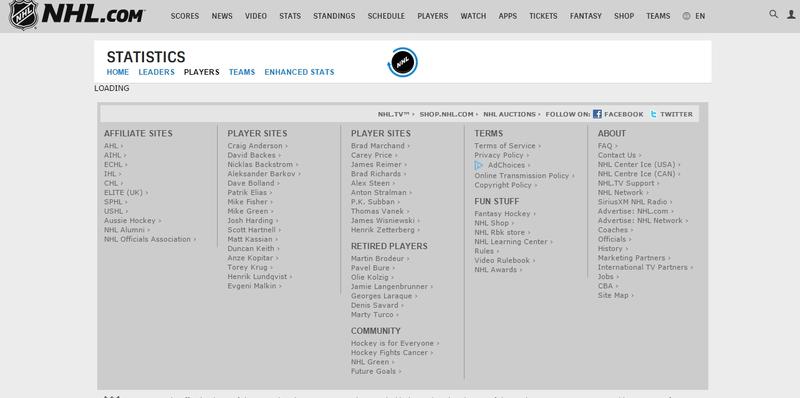Click the NHL shield logo
Image resolution: width=800 pixels, height=398 pixels.
[23, 15]
